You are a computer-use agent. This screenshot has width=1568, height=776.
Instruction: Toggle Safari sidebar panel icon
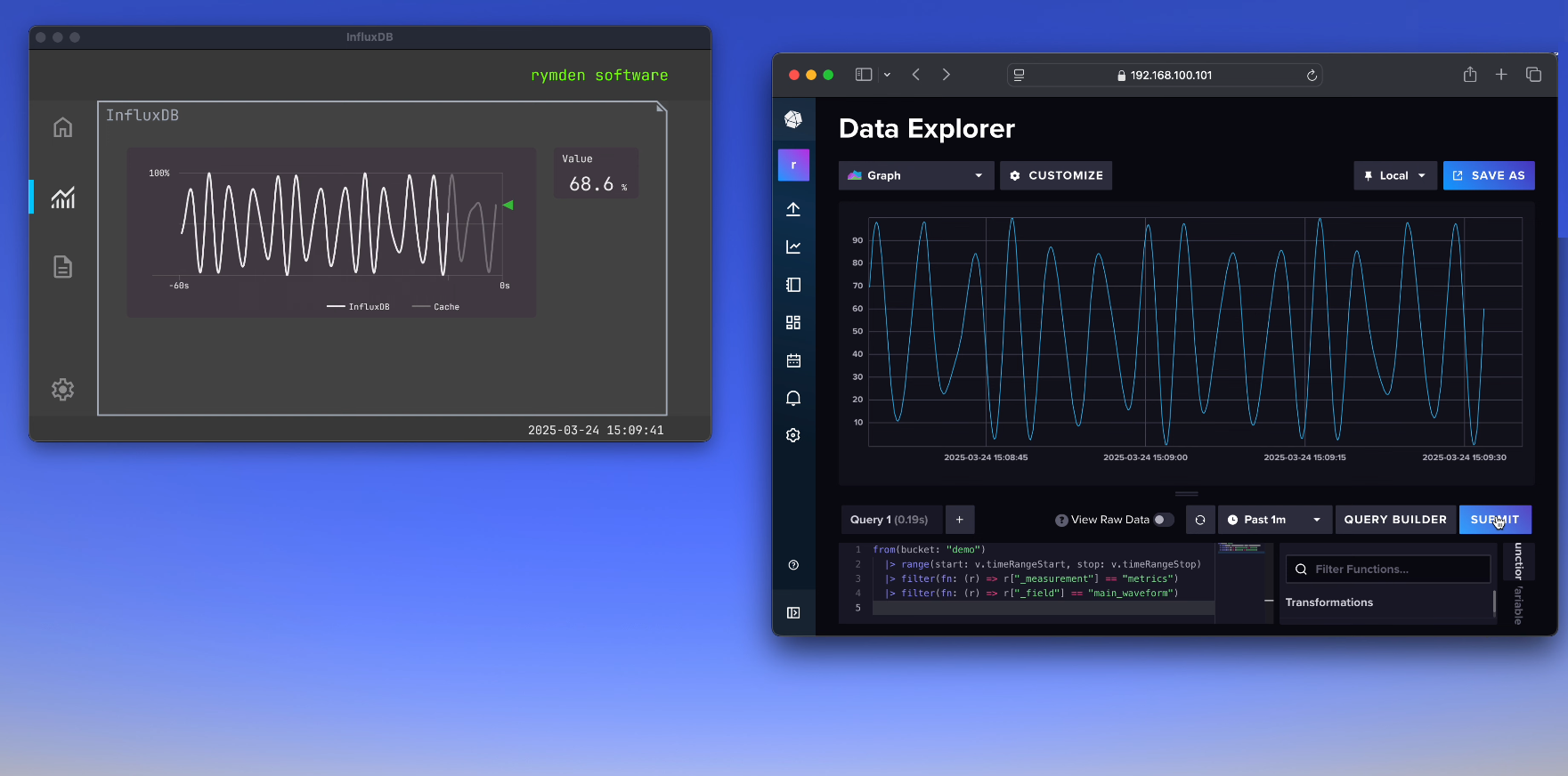(x=864, y=75)
